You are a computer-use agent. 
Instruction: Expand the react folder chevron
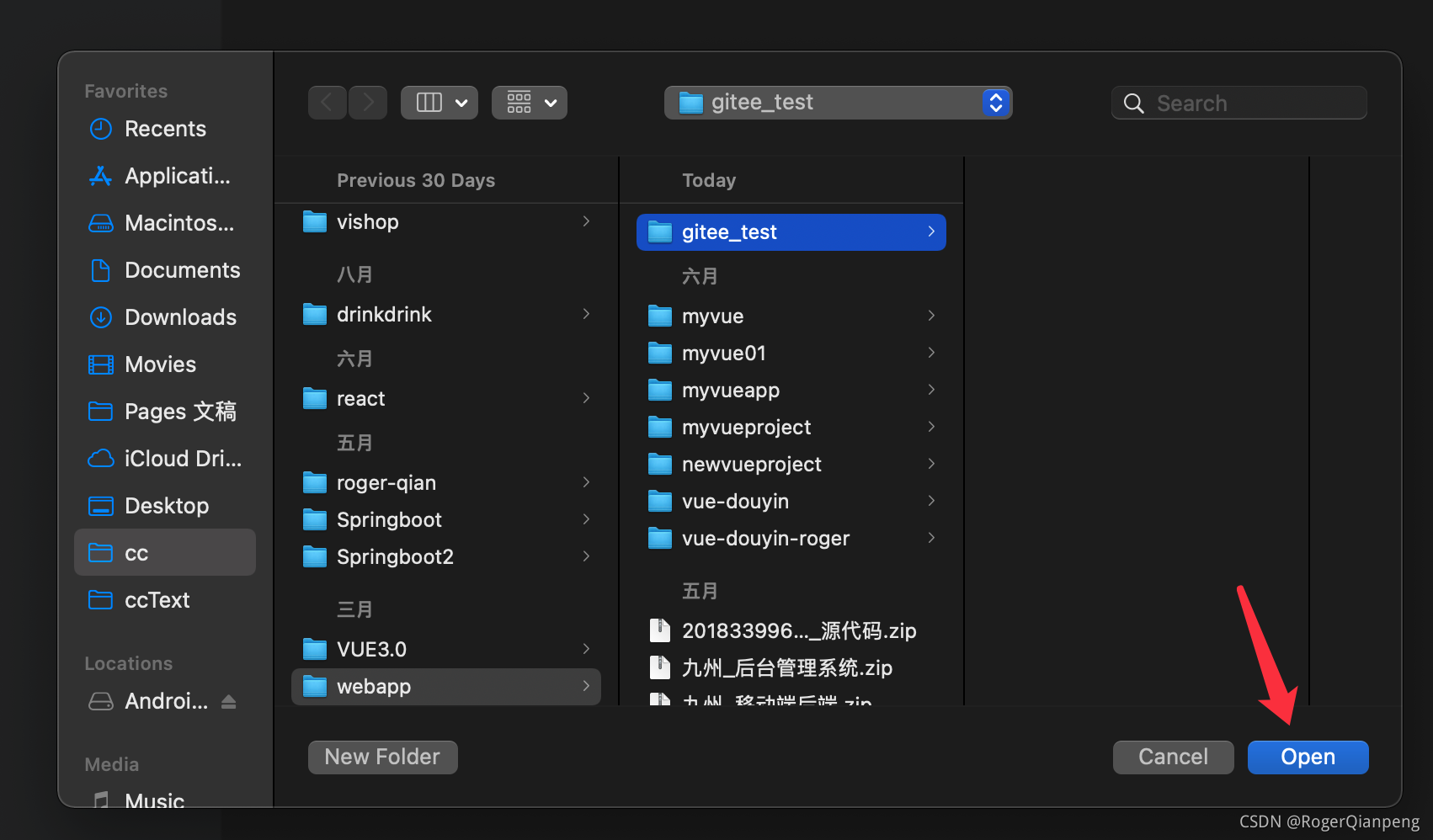[x=587, y=398]
